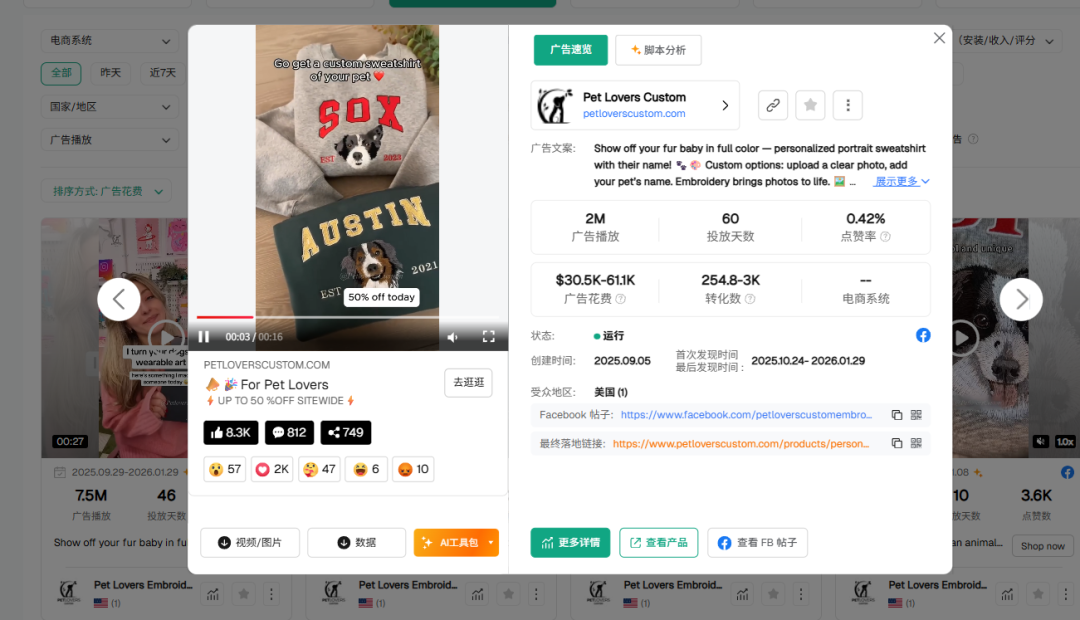Click the 视频/图片 download icon button
Viewport: 1080px width, 620px height.
click(250, 542)
